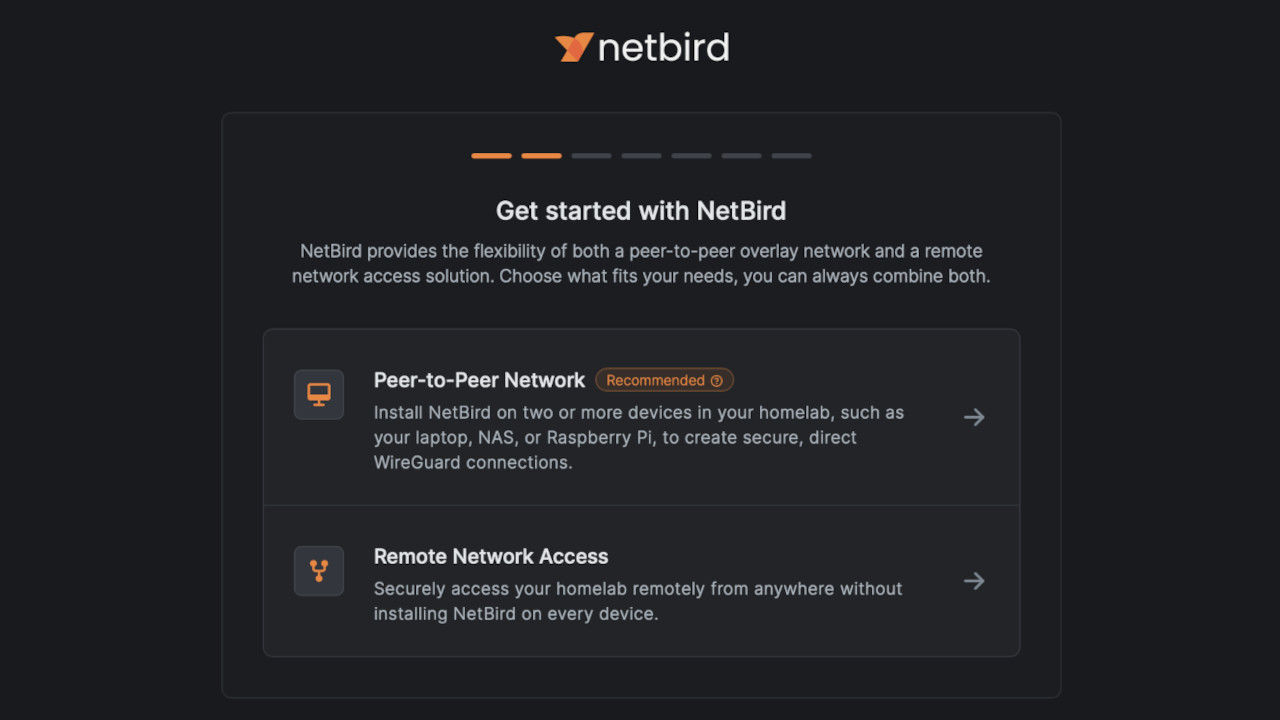Click the third progress step indicator
Viewport: 1280px width, 720px height.
tap(591, 156)
